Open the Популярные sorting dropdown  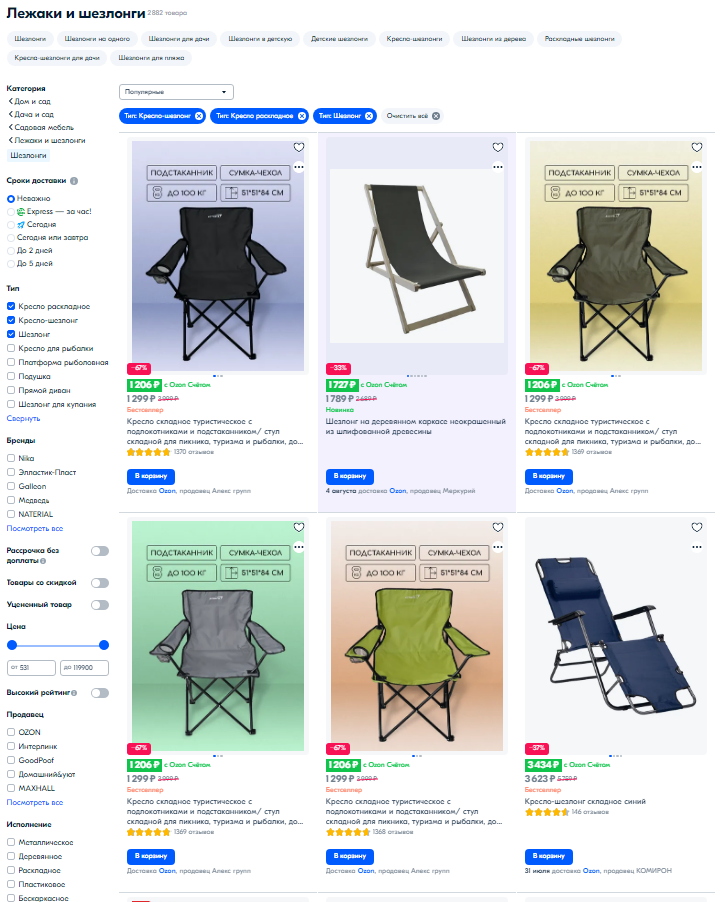coord(176,92)
